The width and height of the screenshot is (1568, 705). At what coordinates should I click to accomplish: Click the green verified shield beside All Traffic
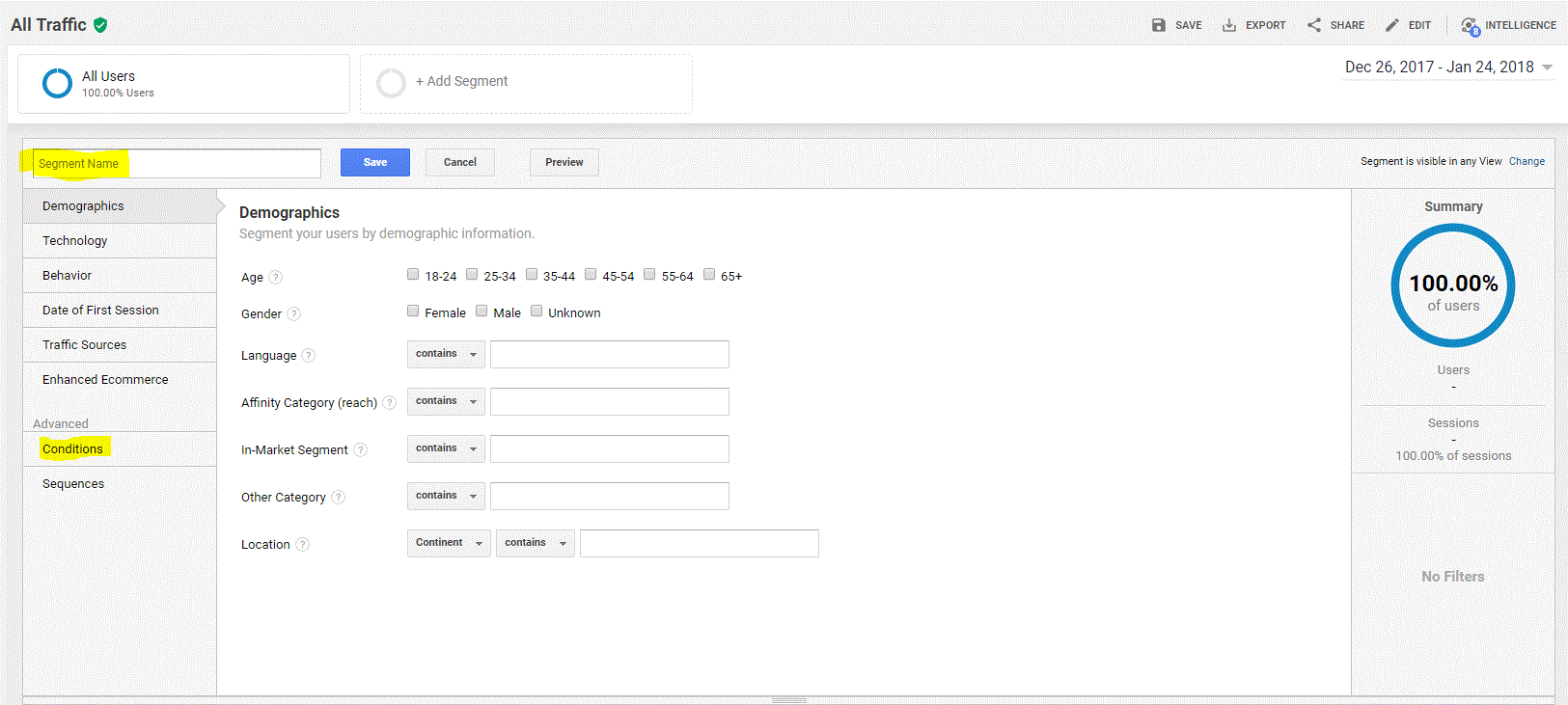coord(100,25)
